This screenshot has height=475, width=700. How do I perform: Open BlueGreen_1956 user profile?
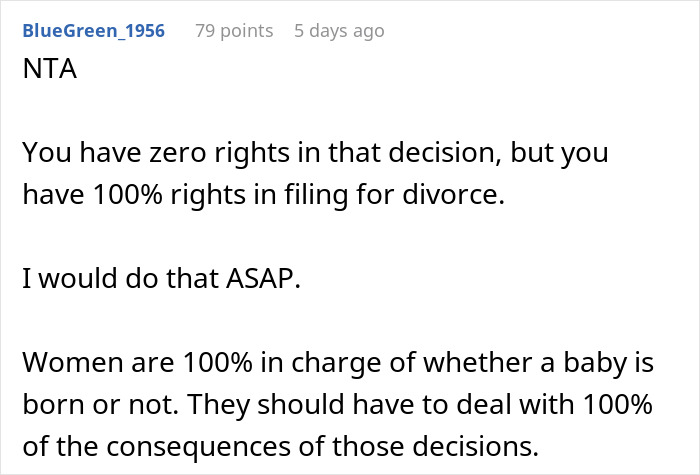[x=94, y=31]
